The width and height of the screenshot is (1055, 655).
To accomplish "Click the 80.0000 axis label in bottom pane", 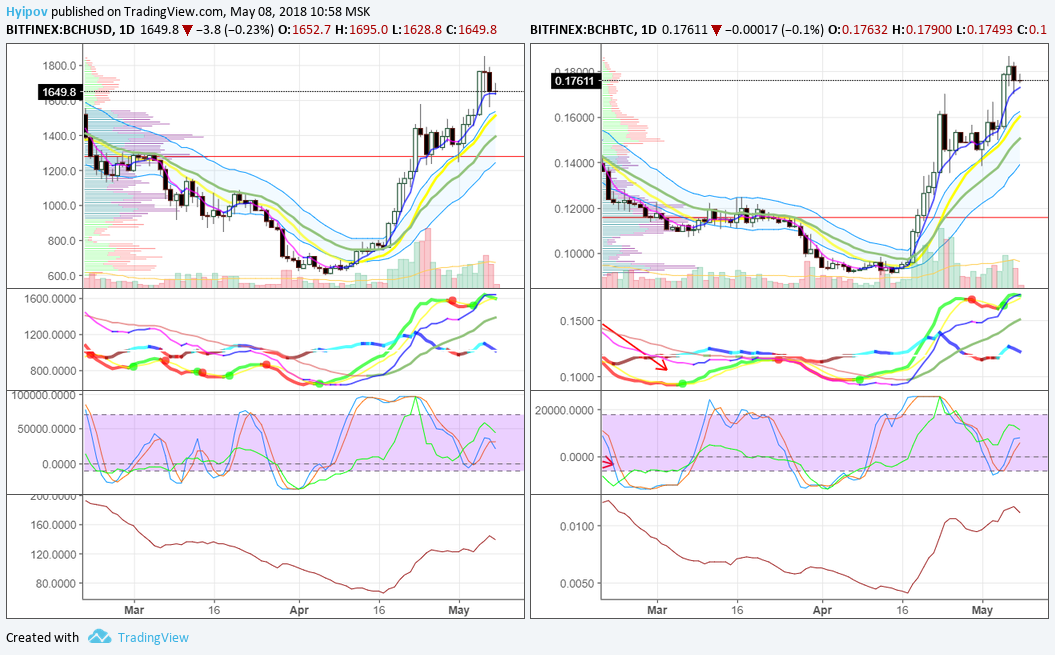I will (55, 583).
